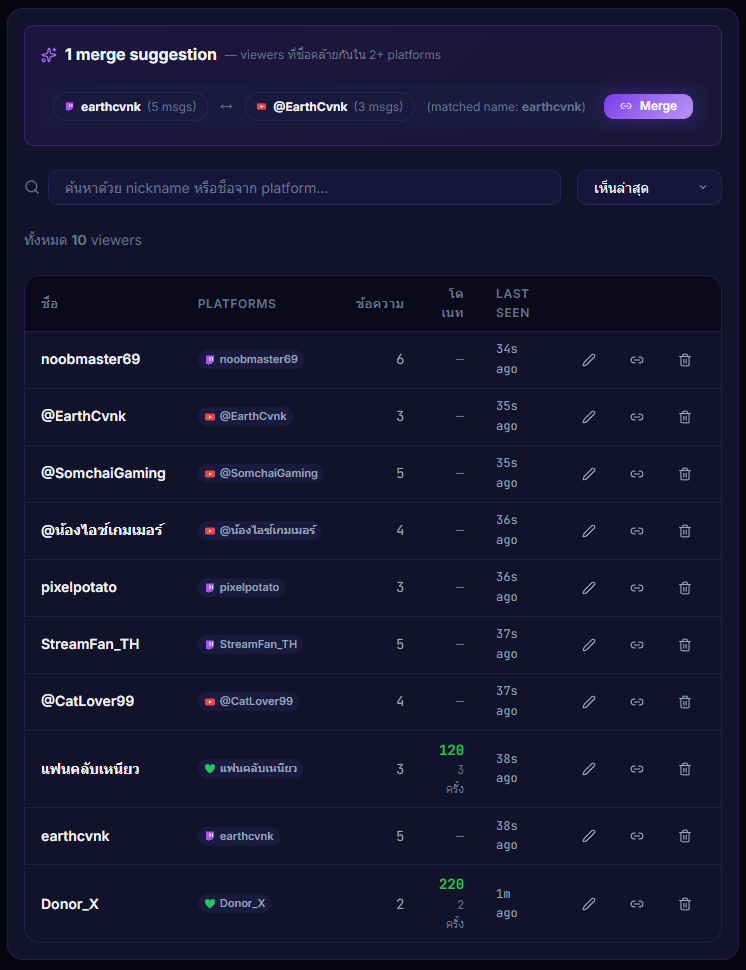Click the merge sparkle icon in the suggestion banner
The image size is (746, 970).
coord(48,54)
